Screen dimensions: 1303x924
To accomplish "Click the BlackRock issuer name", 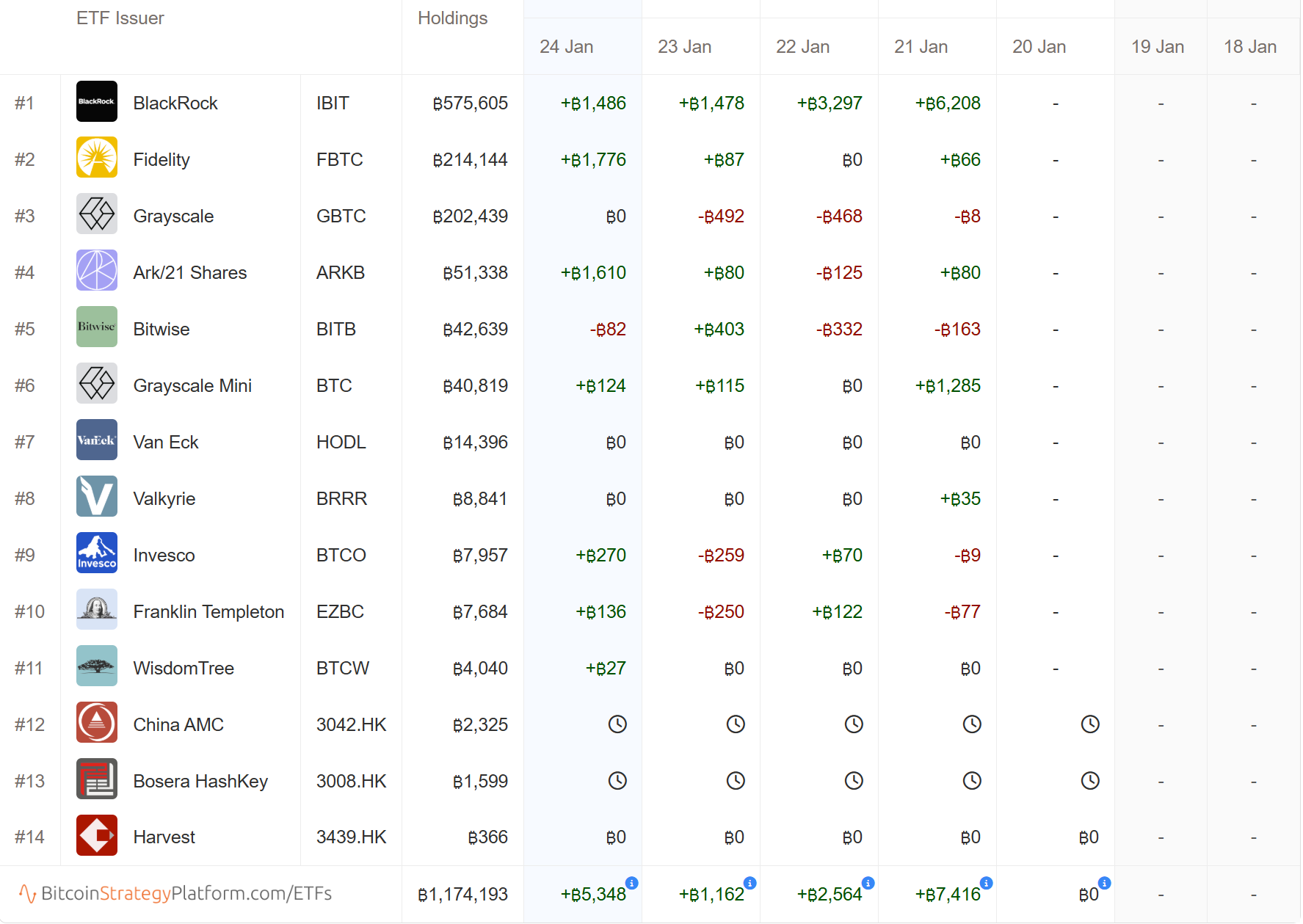I will click(175, 103).
